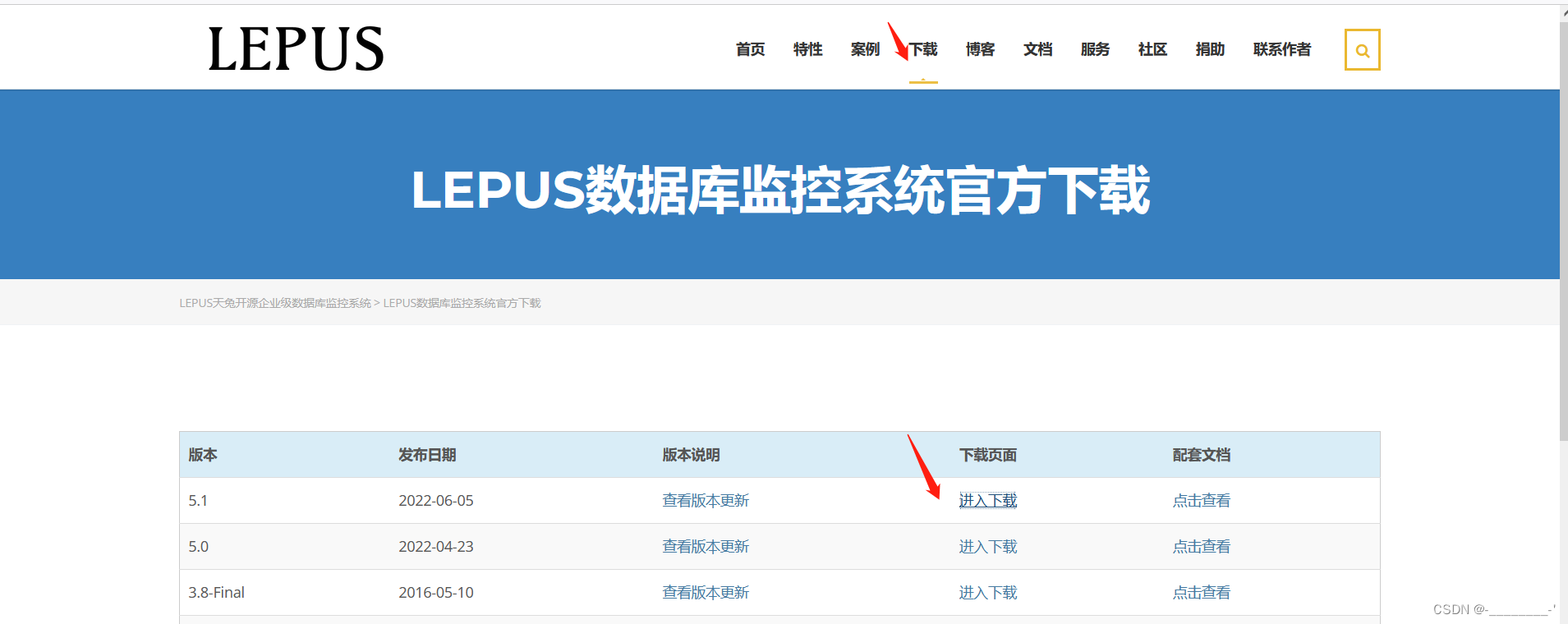Click the search magnifier icon
This screenshot has height=624, width=1568.
1362,50
